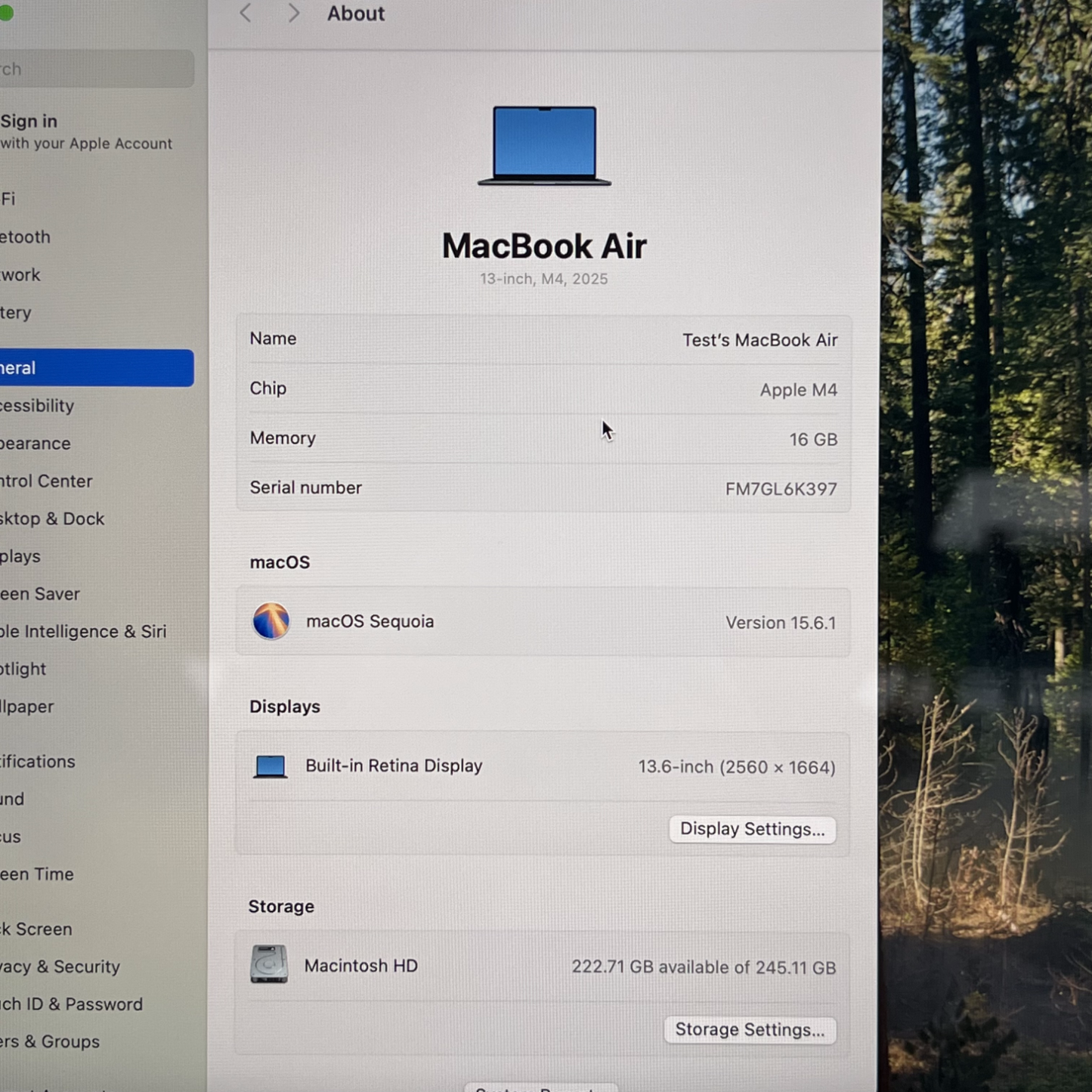Open Display Settings
1092x1092 pixels.
[752, 829]
